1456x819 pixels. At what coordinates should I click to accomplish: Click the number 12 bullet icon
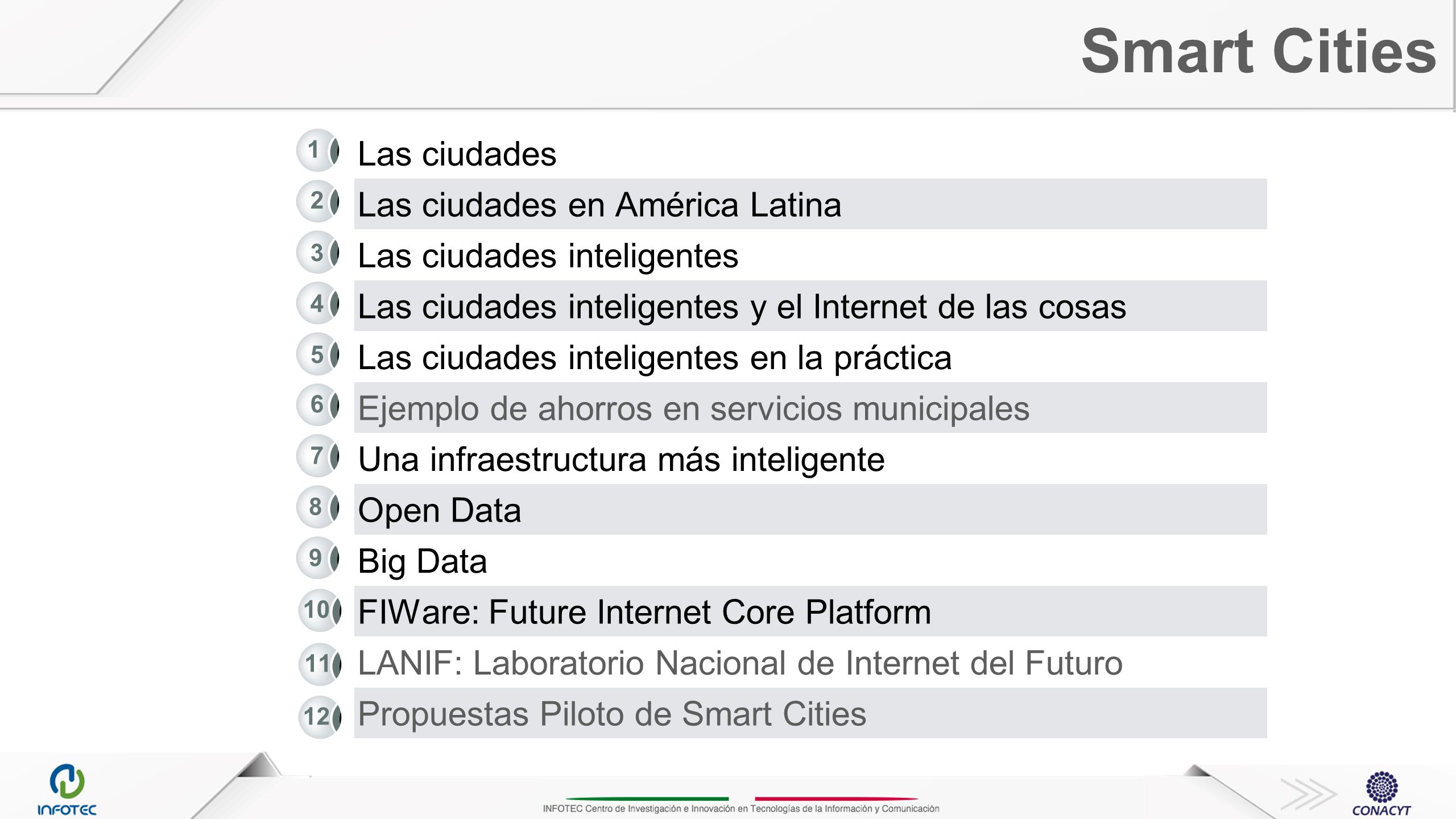tap(320, 717)
